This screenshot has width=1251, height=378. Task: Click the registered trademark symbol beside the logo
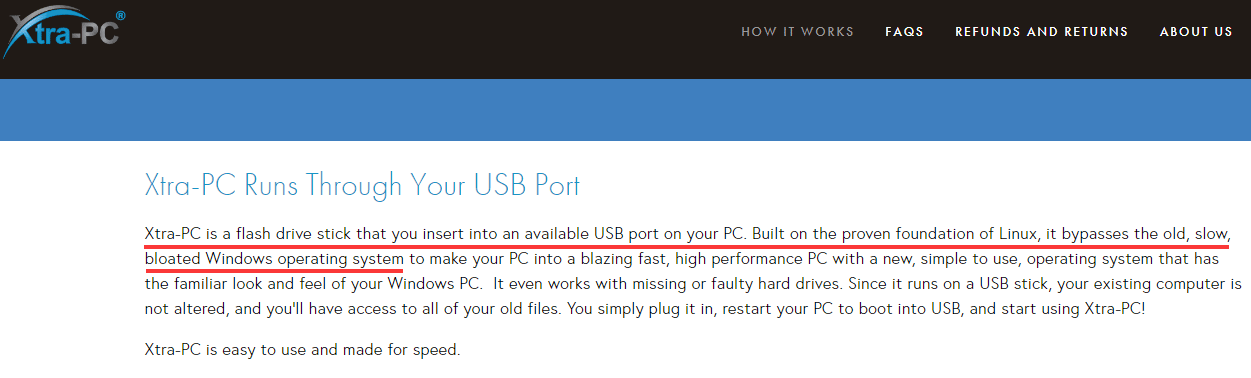click(120, 17)
